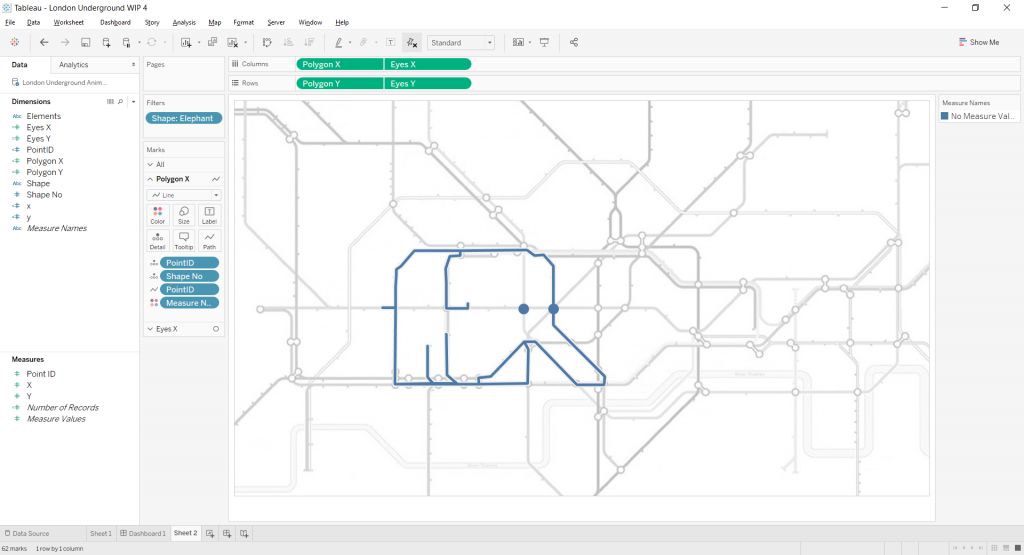Click the Show/Hide Cards toolbar icon
Viewport: 1024px width, 555px height.
click(x=518, y=42)
